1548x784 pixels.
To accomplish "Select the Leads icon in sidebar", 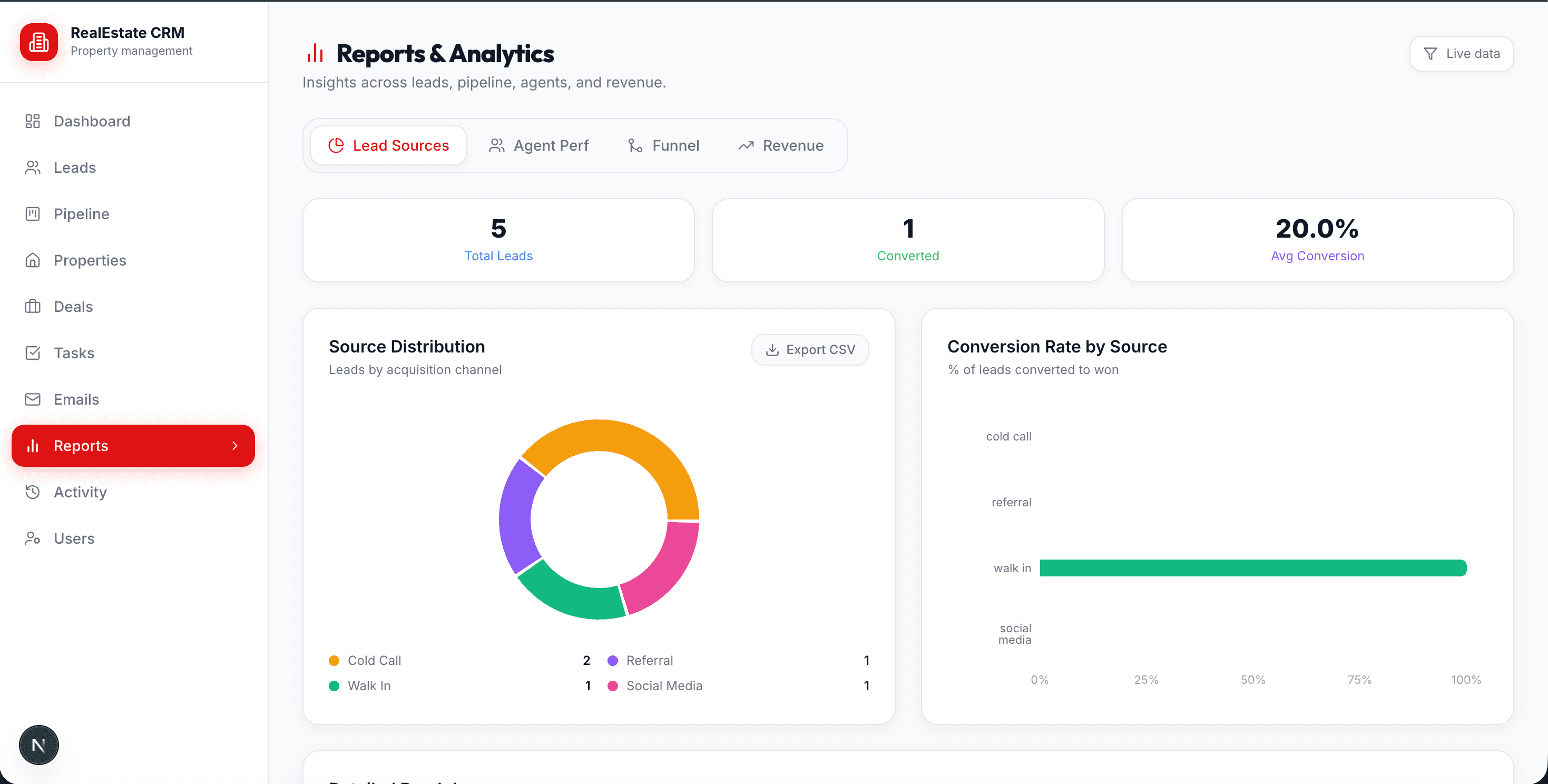I will [x=34, y=167].
